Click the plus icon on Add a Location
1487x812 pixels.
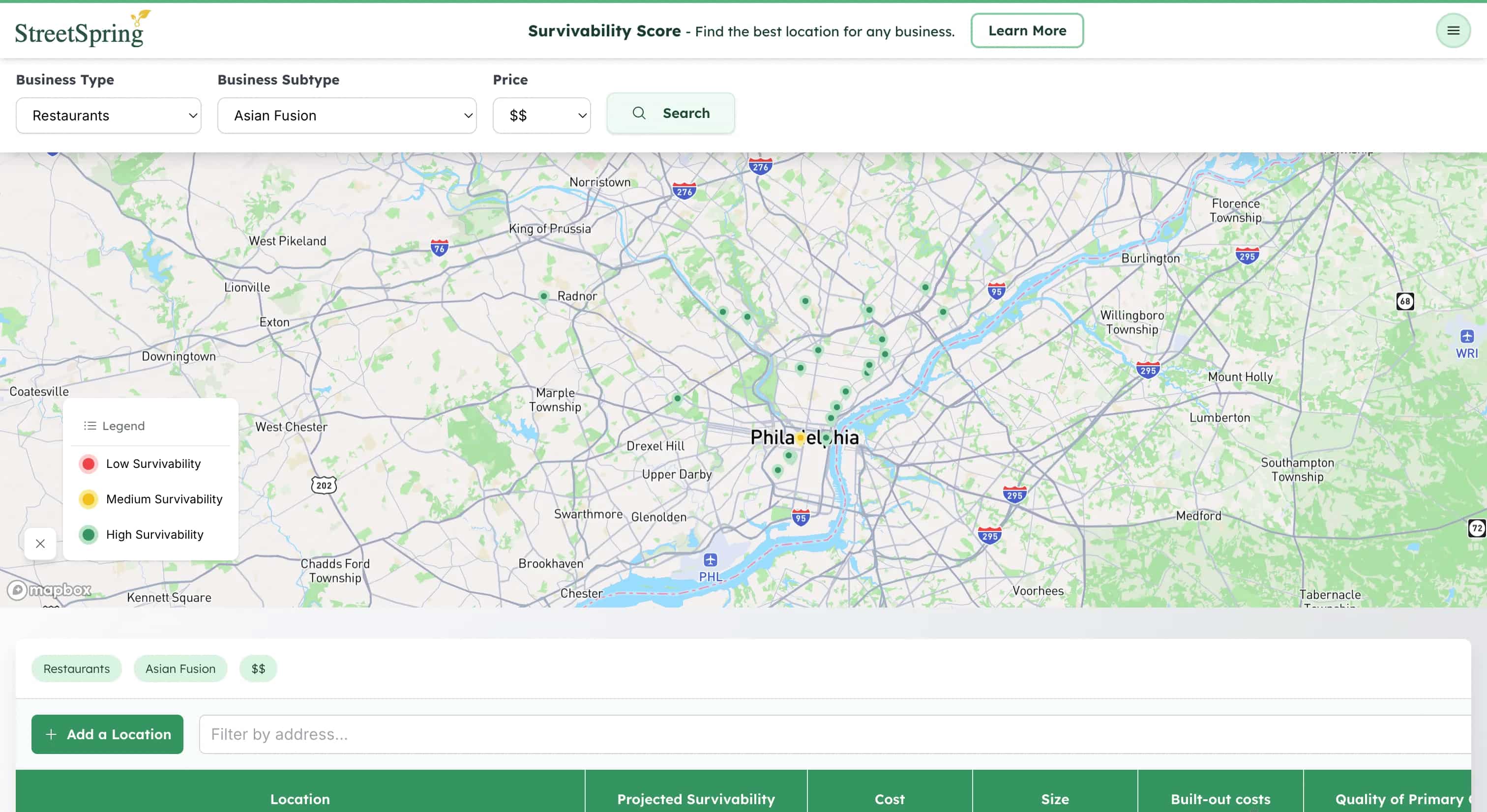51,734
